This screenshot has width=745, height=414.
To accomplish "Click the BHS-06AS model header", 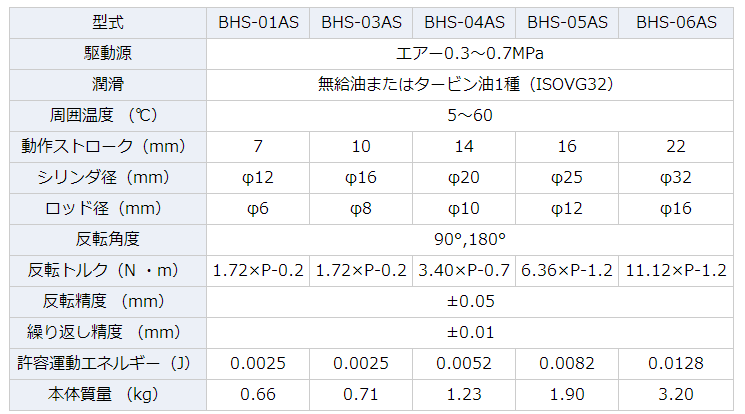I will click(676, 23).
